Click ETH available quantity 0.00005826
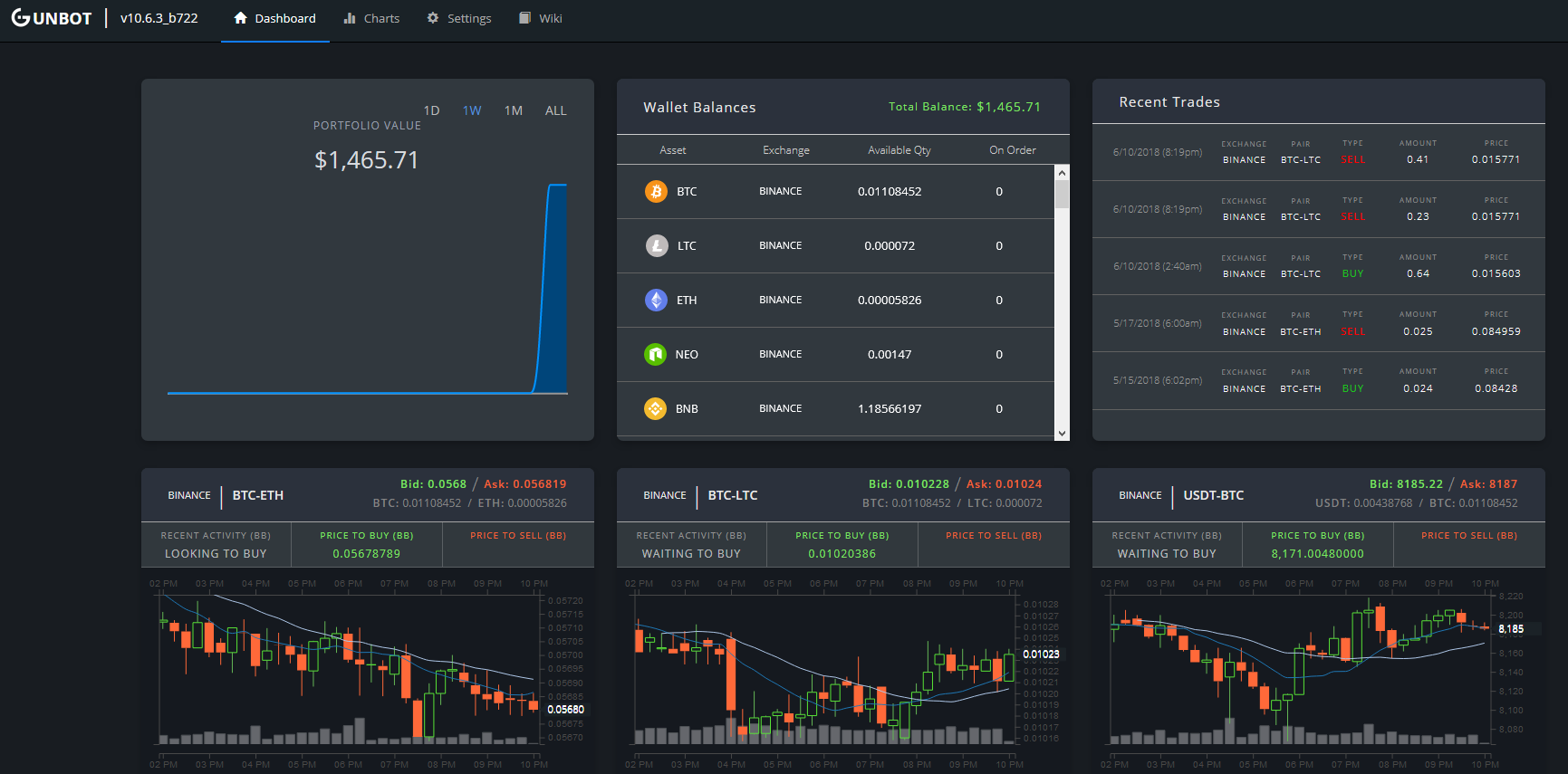Image resolution: width=1568 pixels, height=774 pixels. [890, 301]
